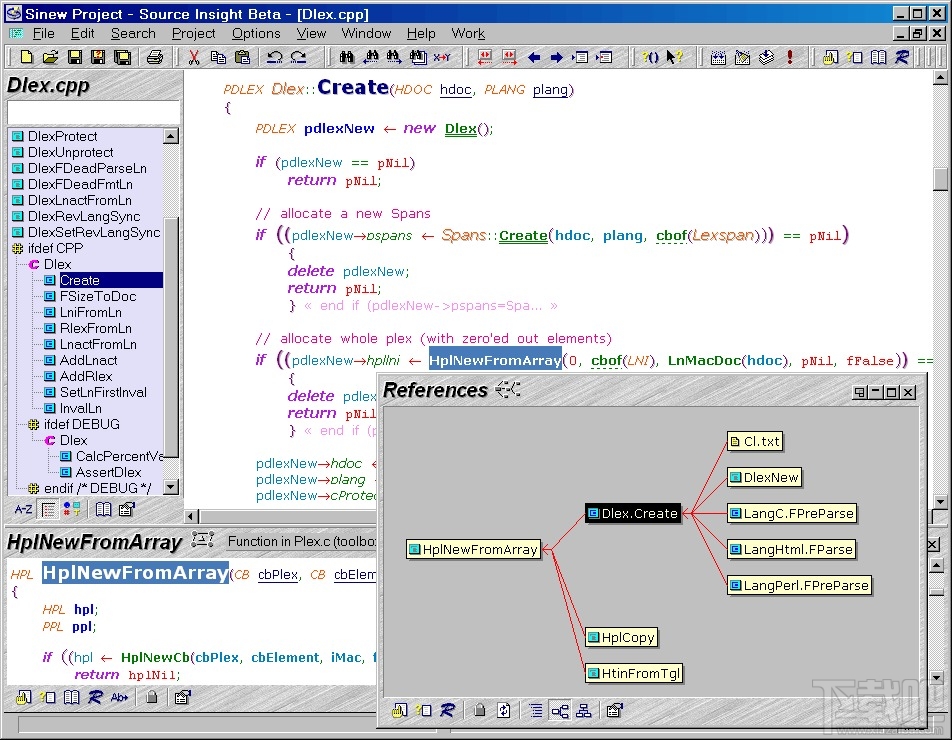952x740 pixels.
Task: Collapse the ifdef CPP tree node
Action: (x=17, y=249)
